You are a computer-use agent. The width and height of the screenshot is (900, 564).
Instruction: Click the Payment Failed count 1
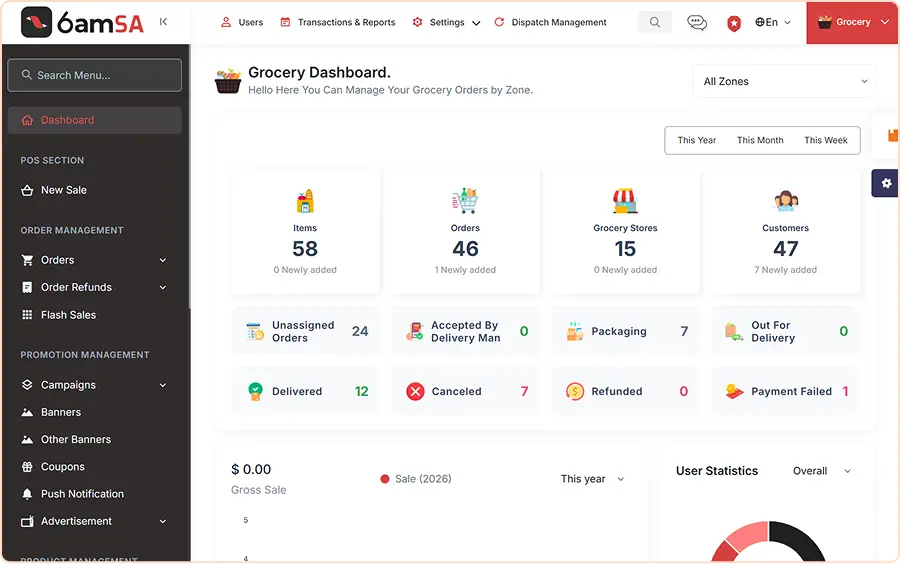(x=845, y=391)
